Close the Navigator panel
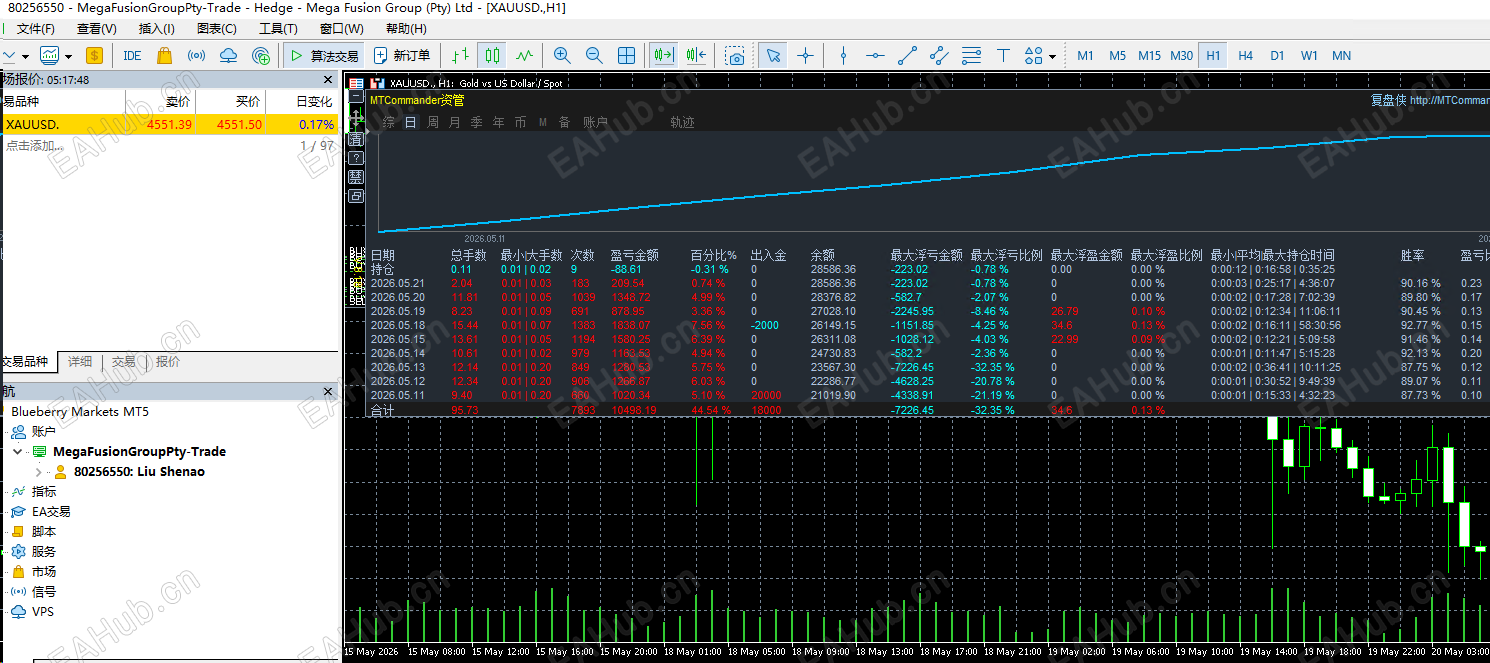1490x663 pixels. [x=328, y=391]
